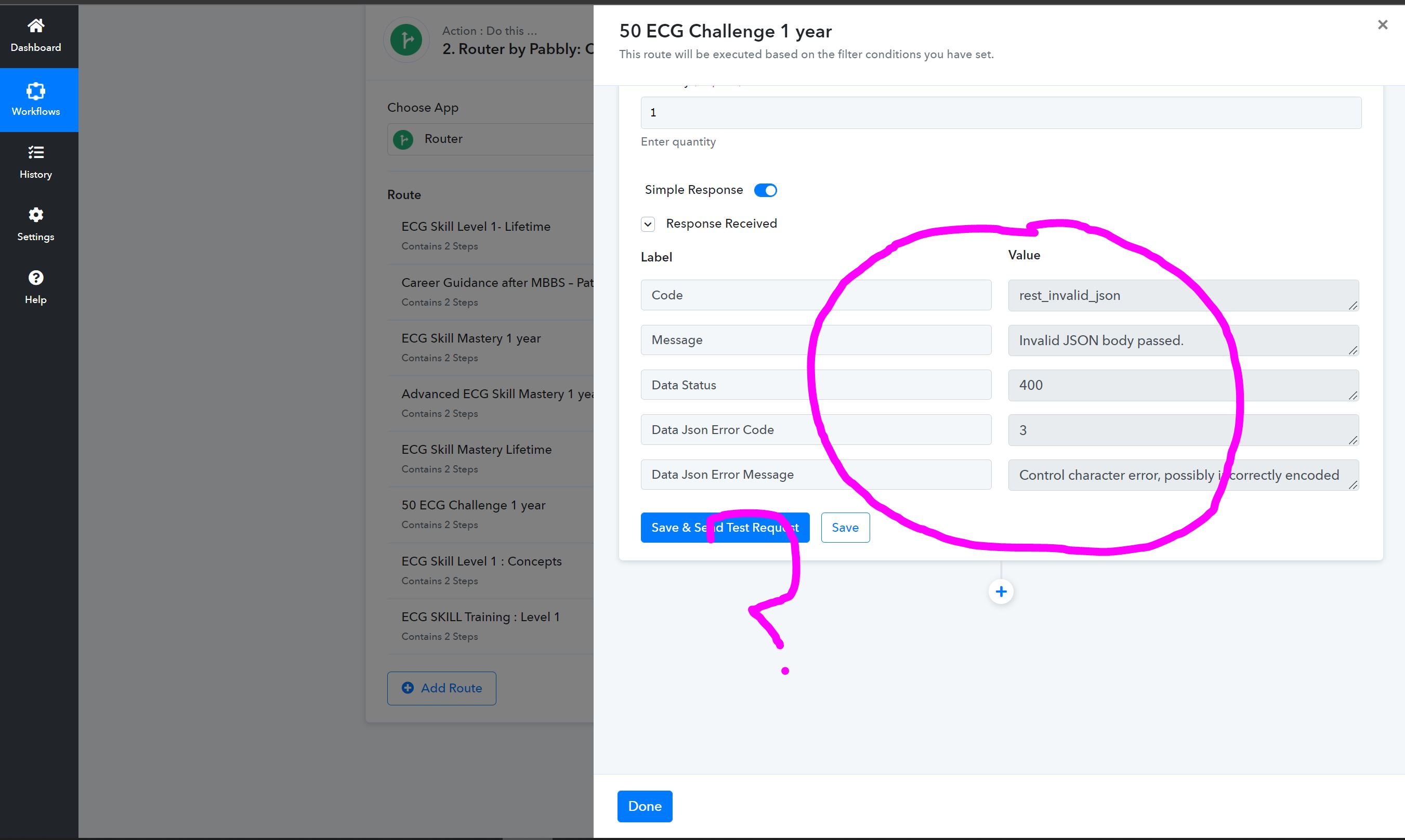Open the Dashboard home icon
Screen dimensions: 1405x840
click(x=36, y=25)
